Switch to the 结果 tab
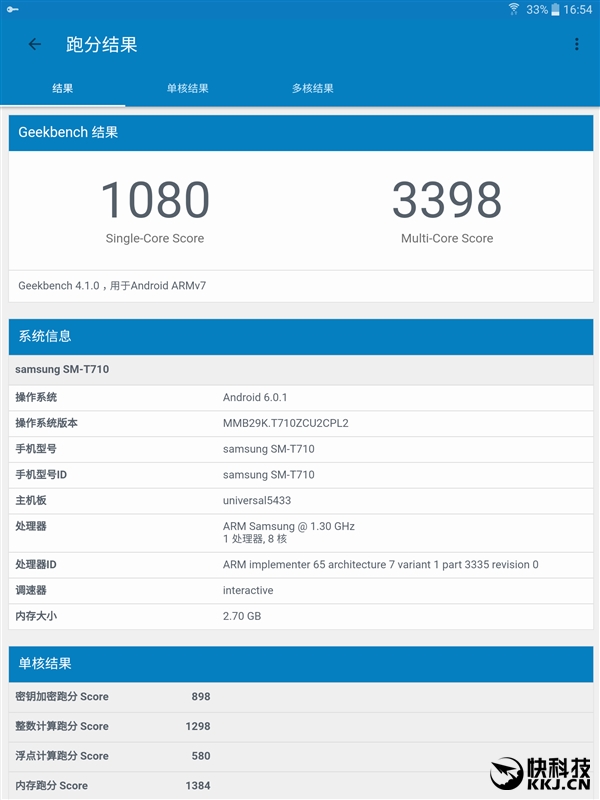The image size is (600, 800). pyautogui.click(x=63, y=88)
